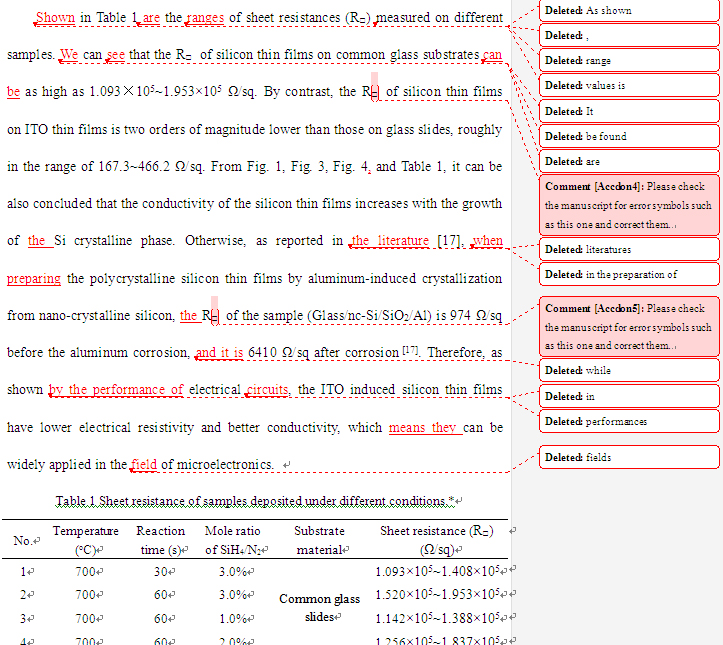
Task: Open the Comment [Accdon5] balloon
Action: pos(629,326)
